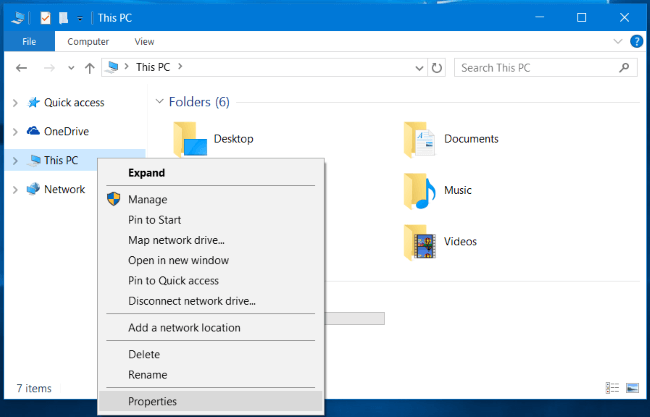Click the Desktop folder label
The width and height of the screenshot is (650, 417).
tap(233, 139)
